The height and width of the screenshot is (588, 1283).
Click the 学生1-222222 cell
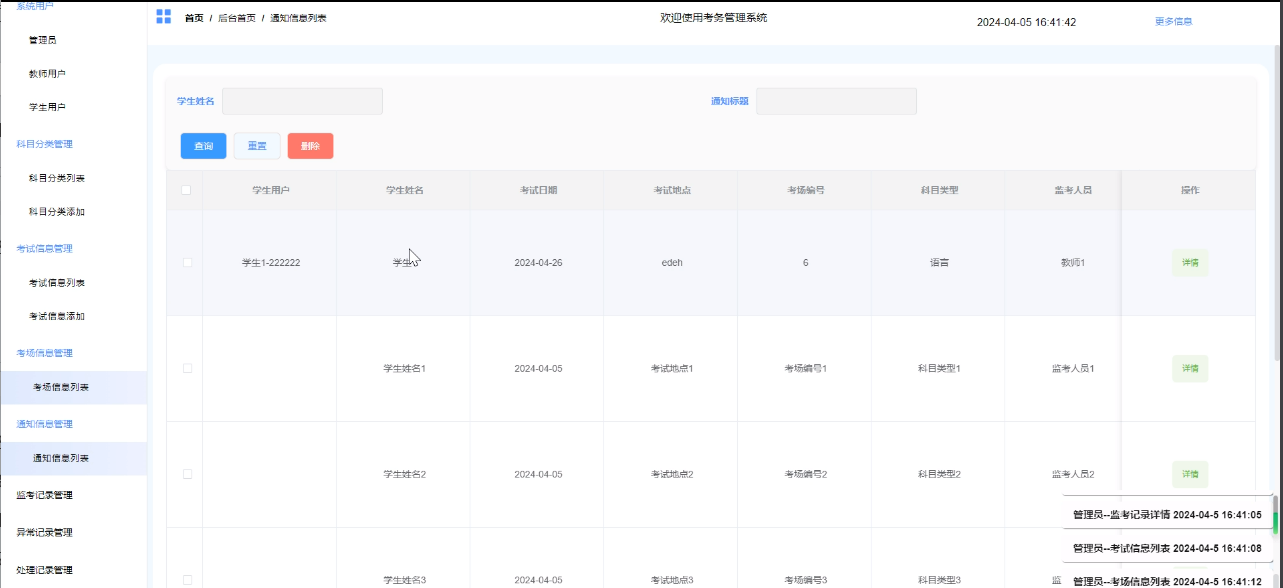[271, 263]
